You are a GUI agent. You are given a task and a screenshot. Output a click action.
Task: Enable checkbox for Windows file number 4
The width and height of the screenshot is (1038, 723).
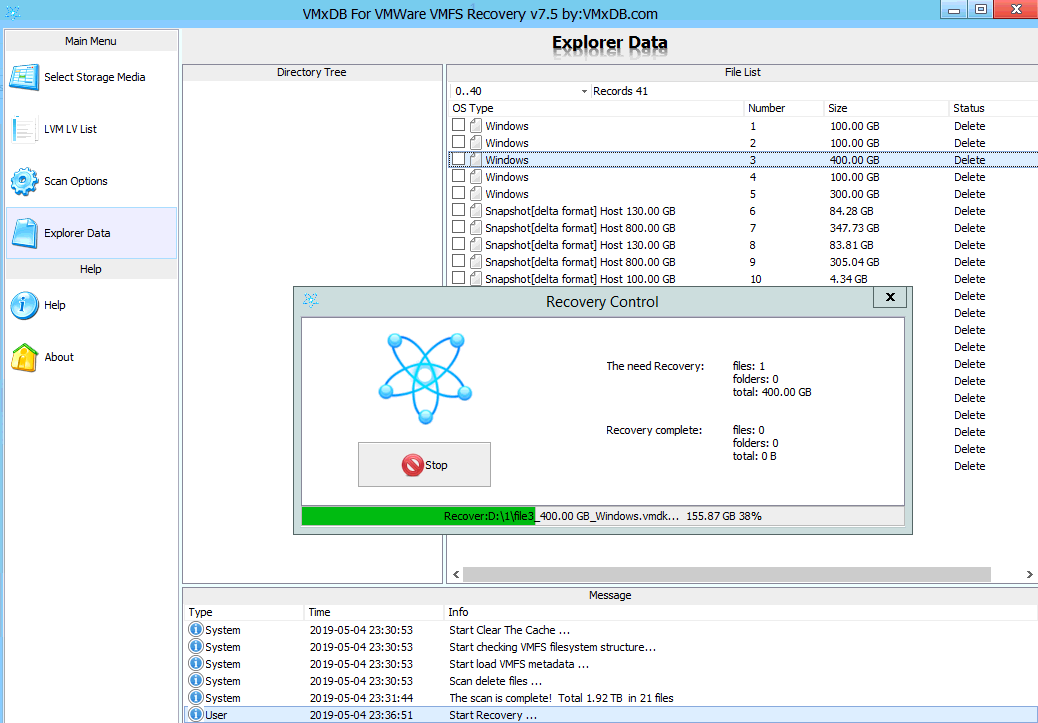click(458, 176)
